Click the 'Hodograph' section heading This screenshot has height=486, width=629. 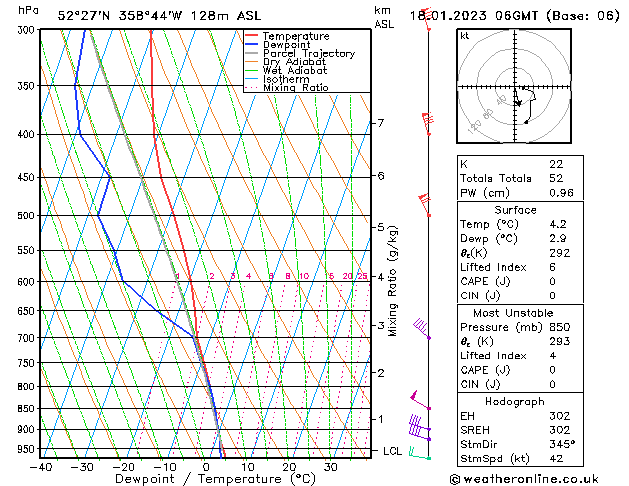(x=515, y=402)
